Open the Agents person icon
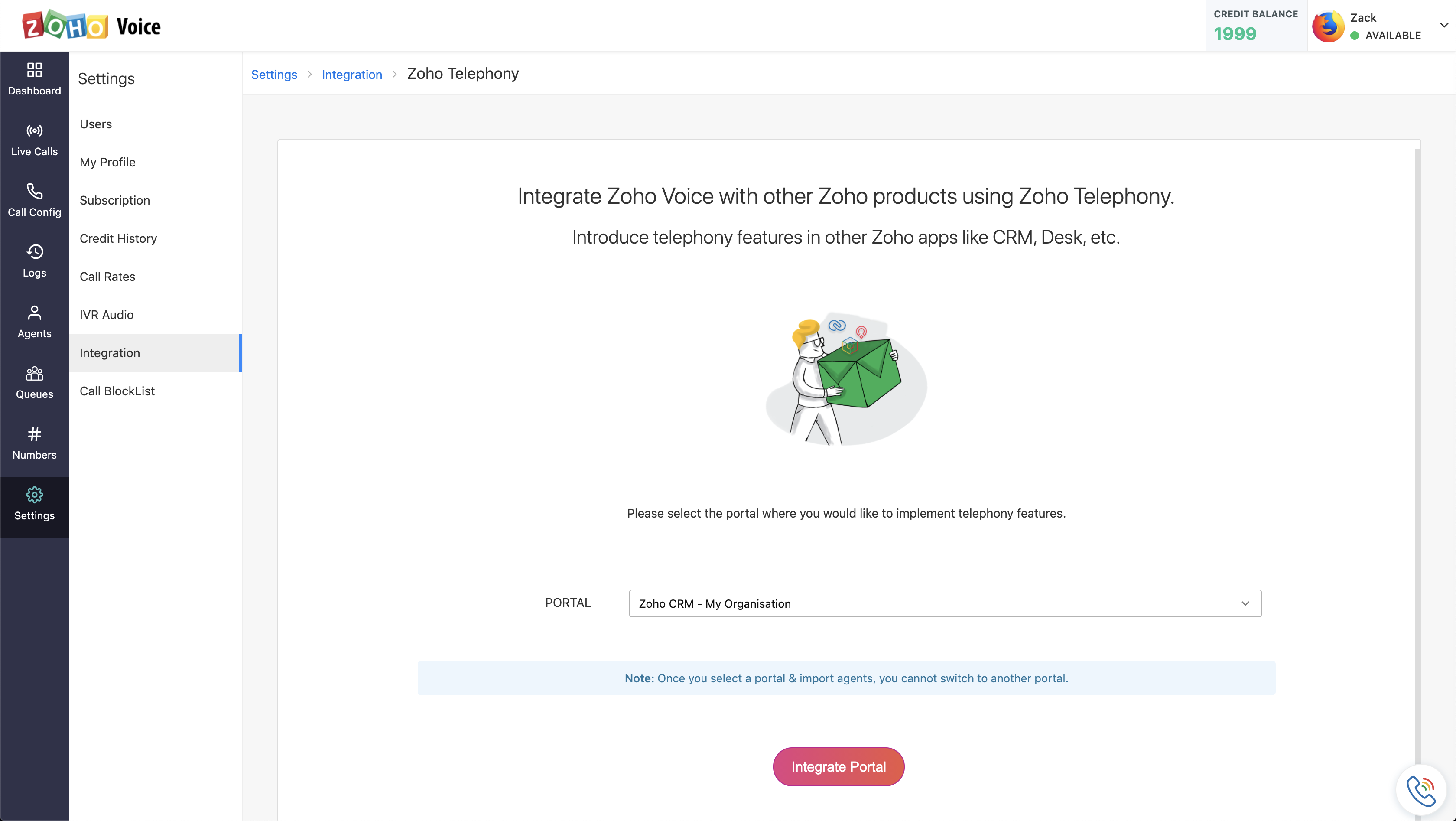This screenshot has width=1456, height=821. pyautogui.click(x=35, y=313)
